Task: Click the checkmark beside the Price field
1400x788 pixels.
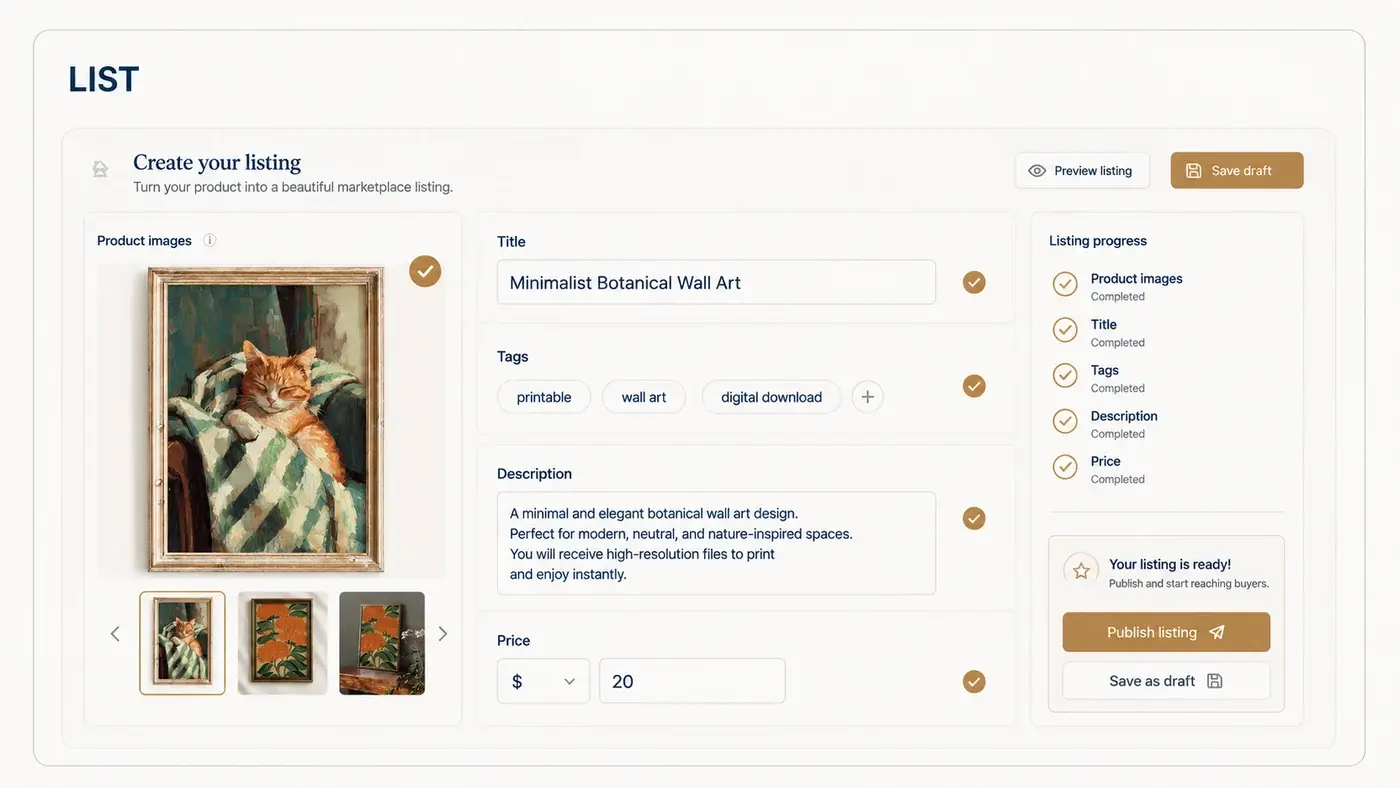Action: [974, 682]
